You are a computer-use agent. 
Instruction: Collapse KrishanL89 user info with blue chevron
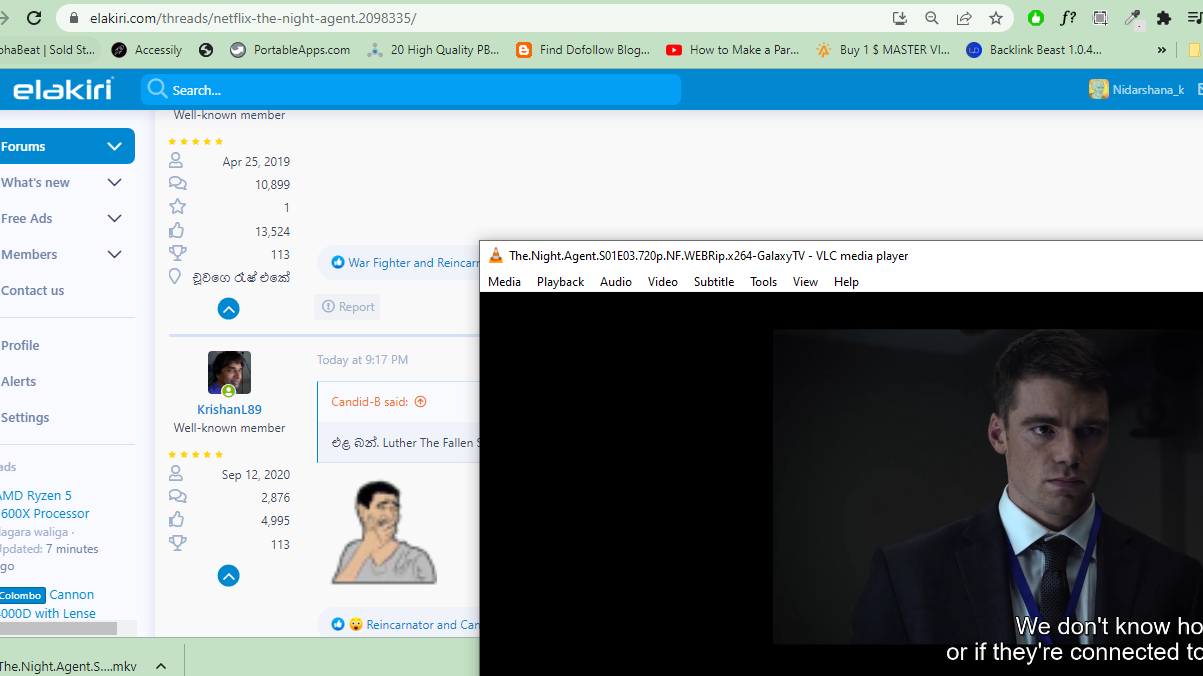[229, 576]
